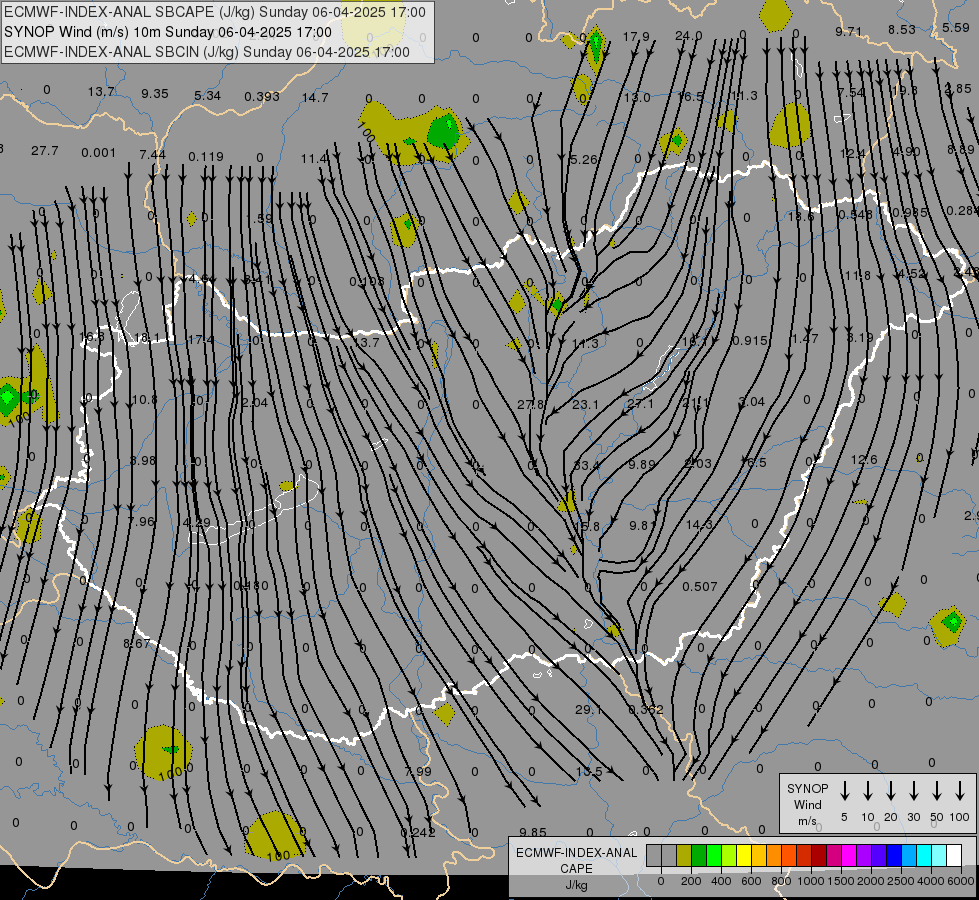Click the map value 13.5
Screen dimensions: 979x900
(x=589, y=771)
